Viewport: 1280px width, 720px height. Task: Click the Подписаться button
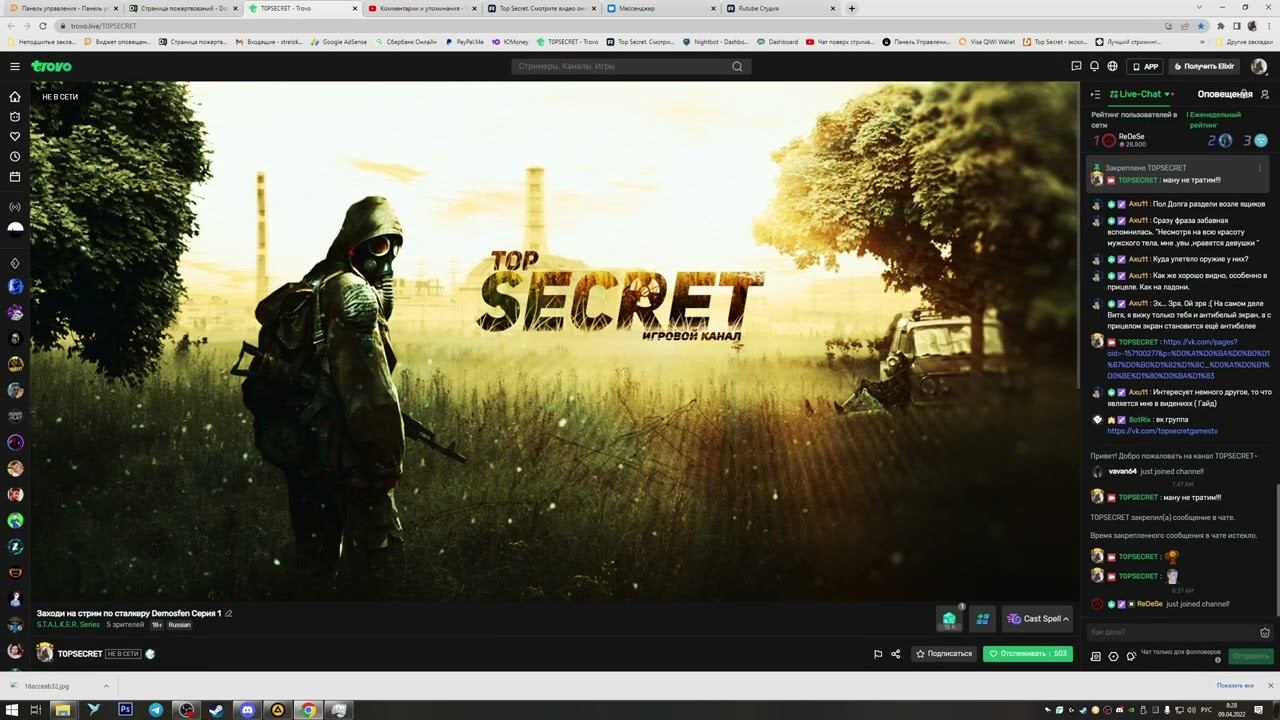944,654
